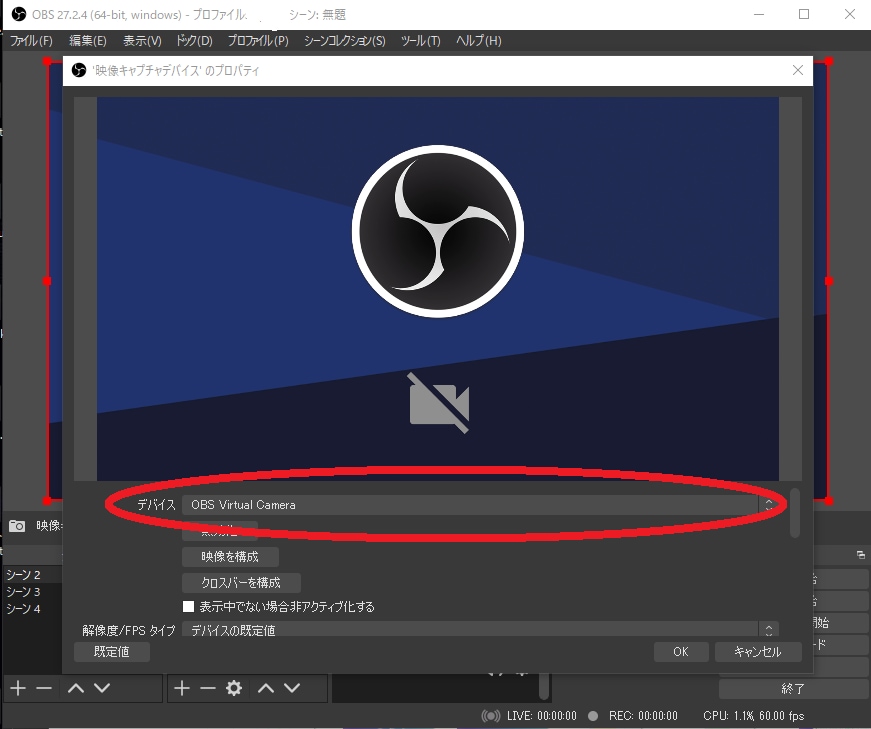
Task: Click the audio mixer scrollbar in main window
Action: pyautogui.click(x=544, y=687)
